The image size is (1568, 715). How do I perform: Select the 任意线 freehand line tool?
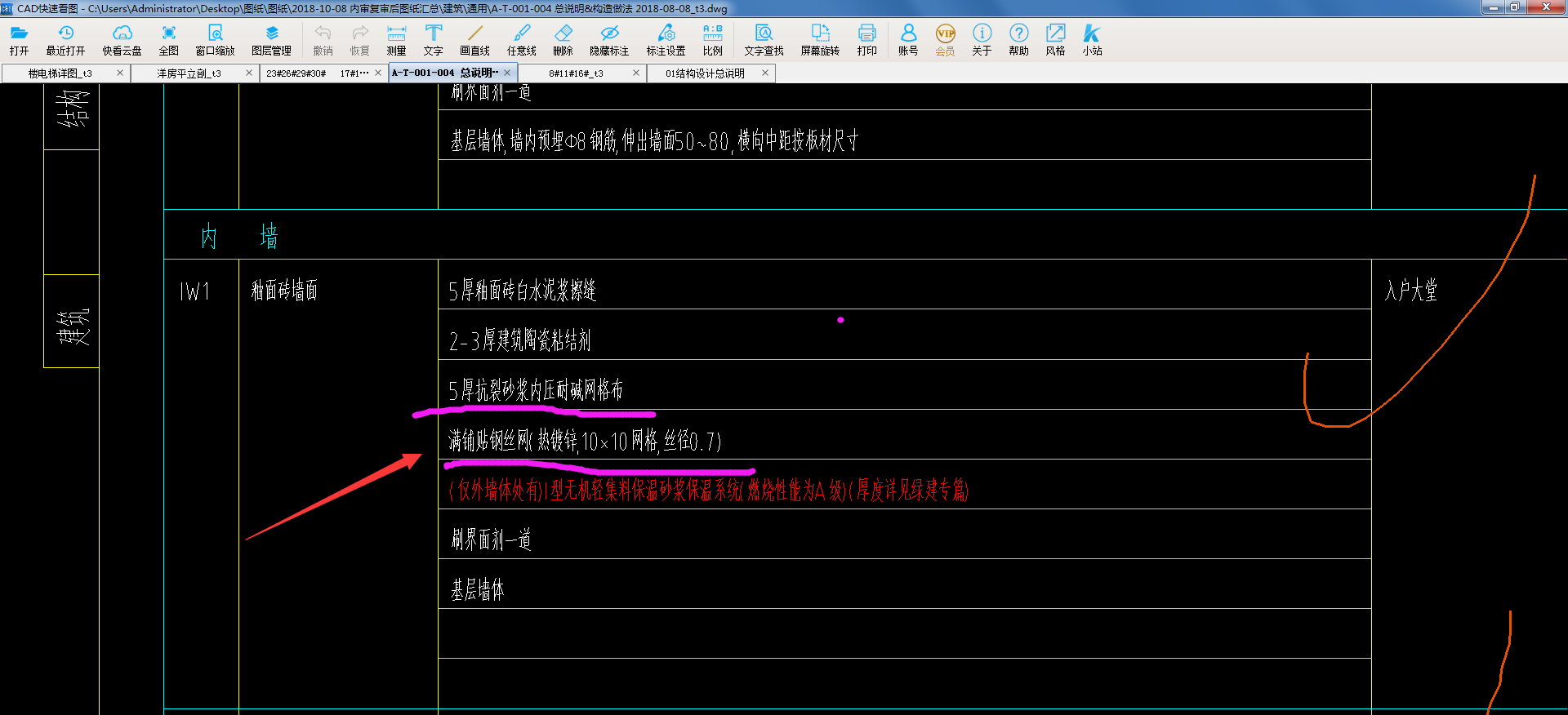pyautogui.click(x=521, y=40)
